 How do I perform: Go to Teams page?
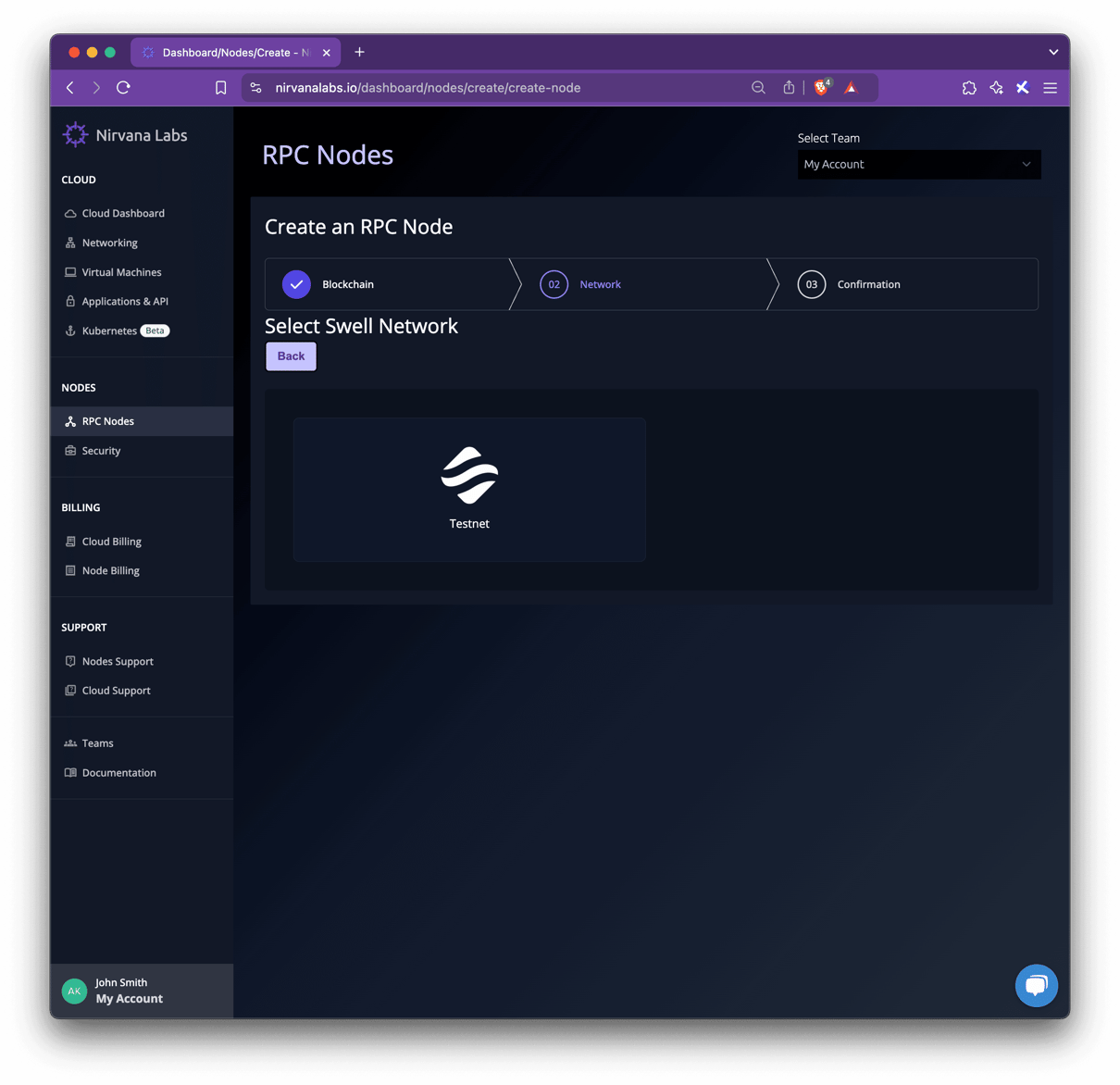point(97,743)
